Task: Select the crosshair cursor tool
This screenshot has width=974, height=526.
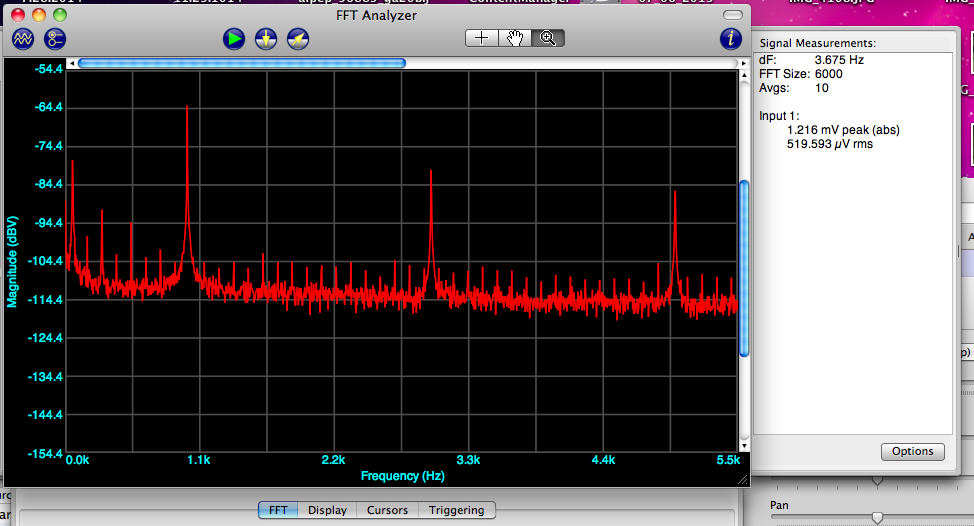Action: coord(481,39)
